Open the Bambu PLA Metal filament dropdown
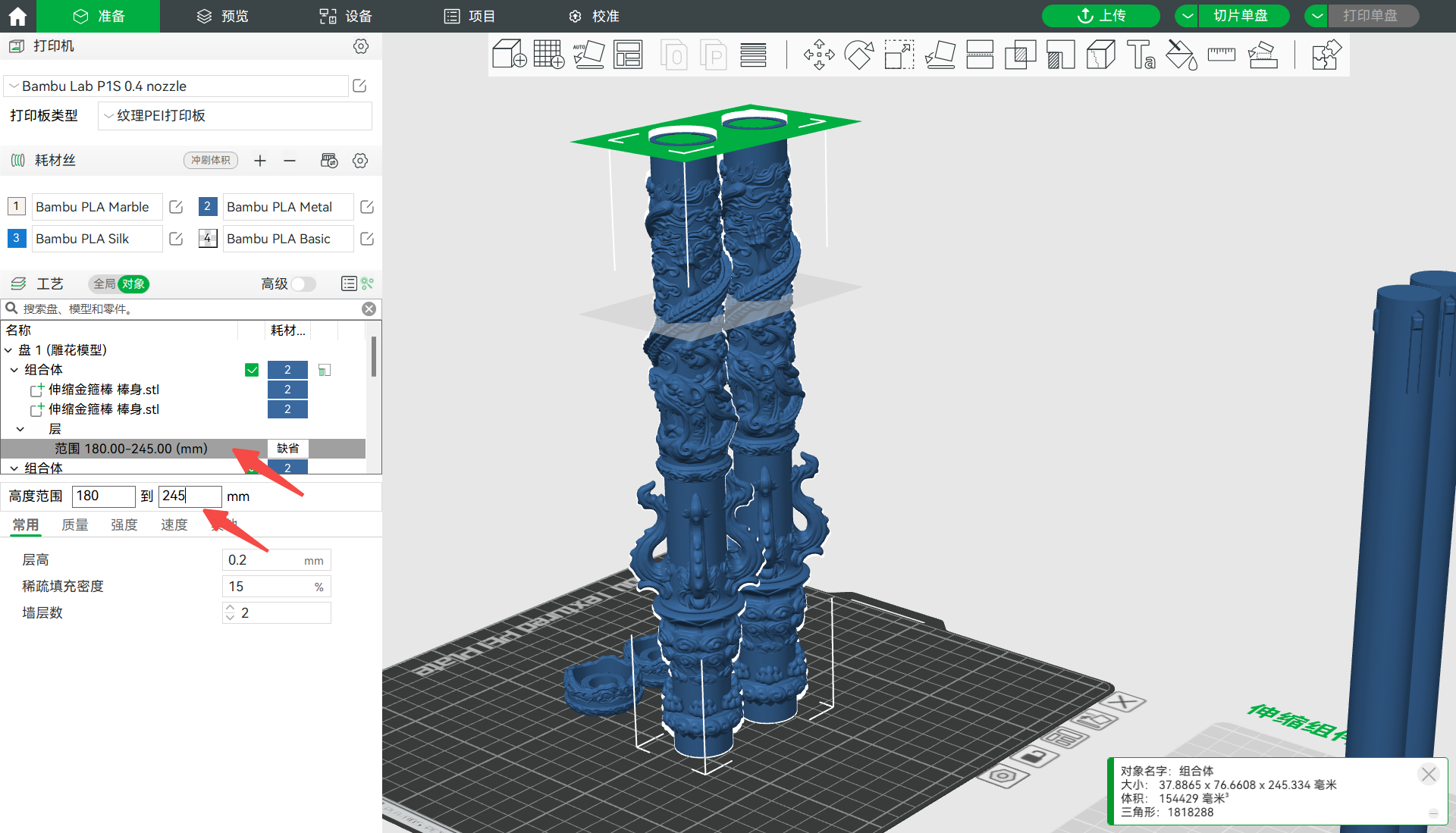This screenshot has height=833, width=1456. (x=288, y=207)
